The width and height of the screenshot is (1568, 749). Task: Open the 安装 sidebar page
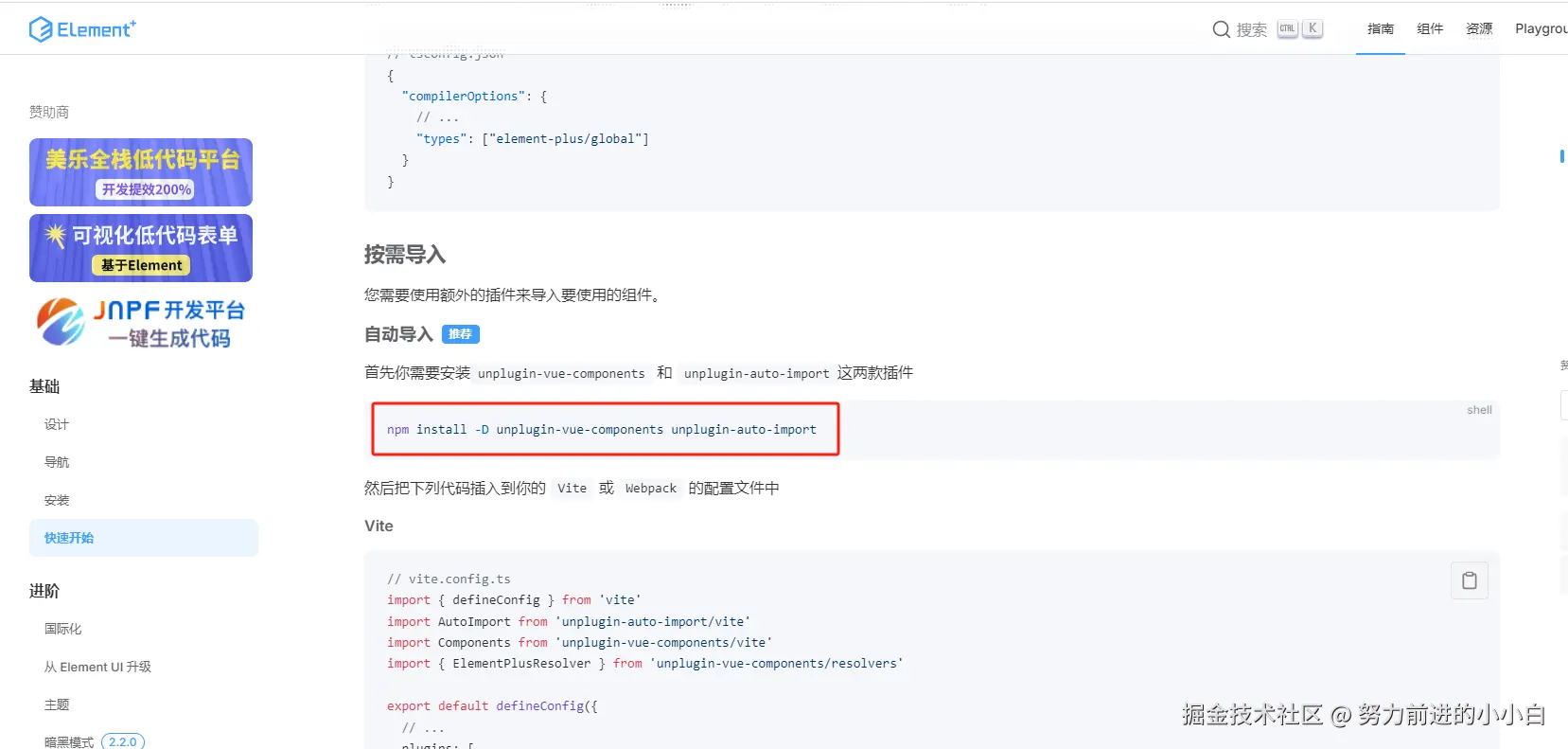coord(57,500)
